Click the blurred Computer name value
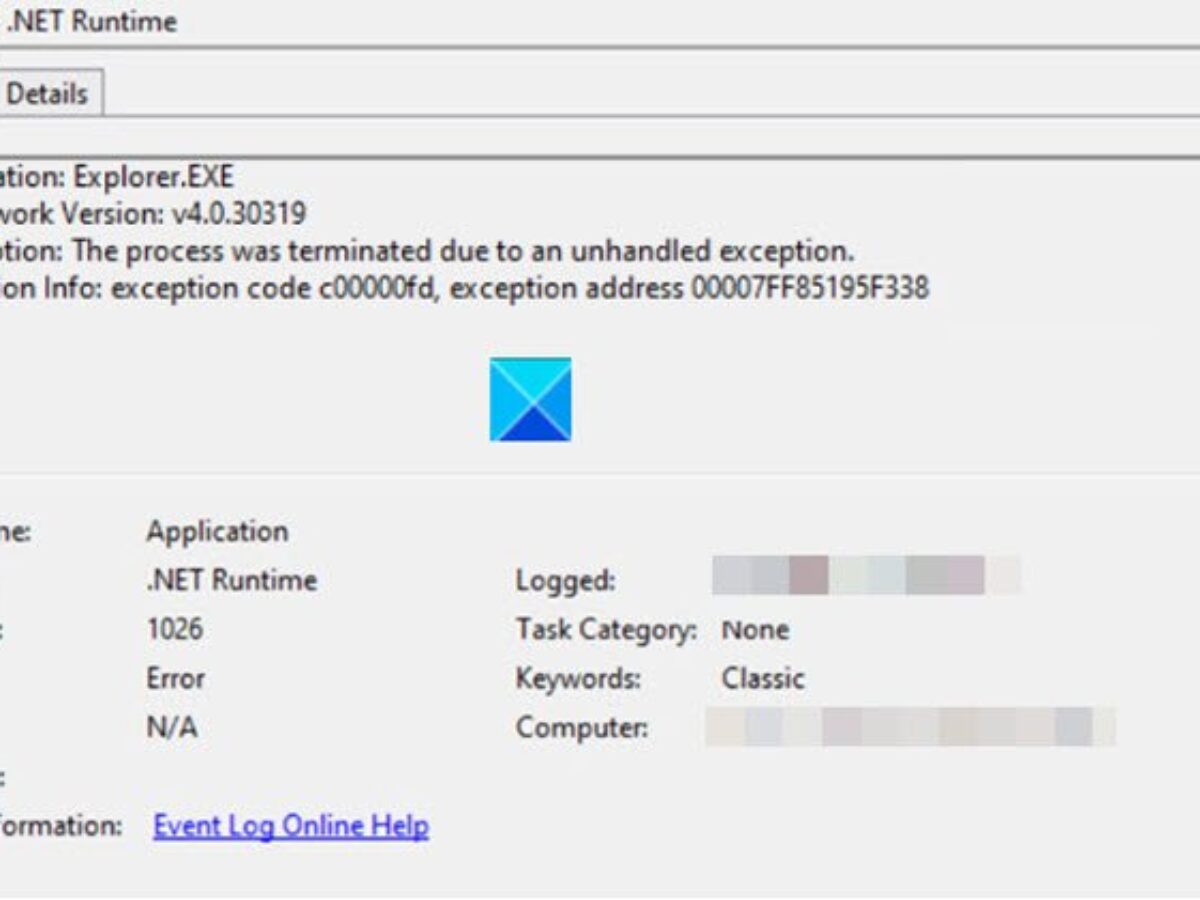Viewport: 1200px width, 900px height. coord(910,727)
